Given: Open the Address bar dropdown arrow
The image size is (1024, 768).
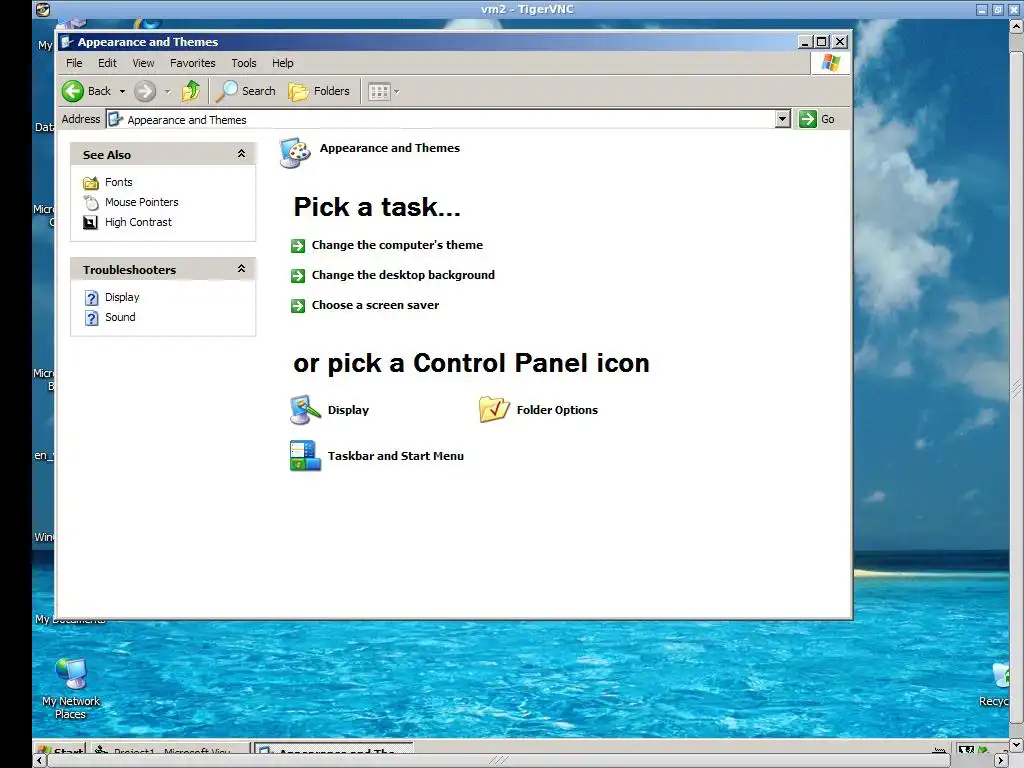Looking at the screenshot, I should tap(782, 119).
